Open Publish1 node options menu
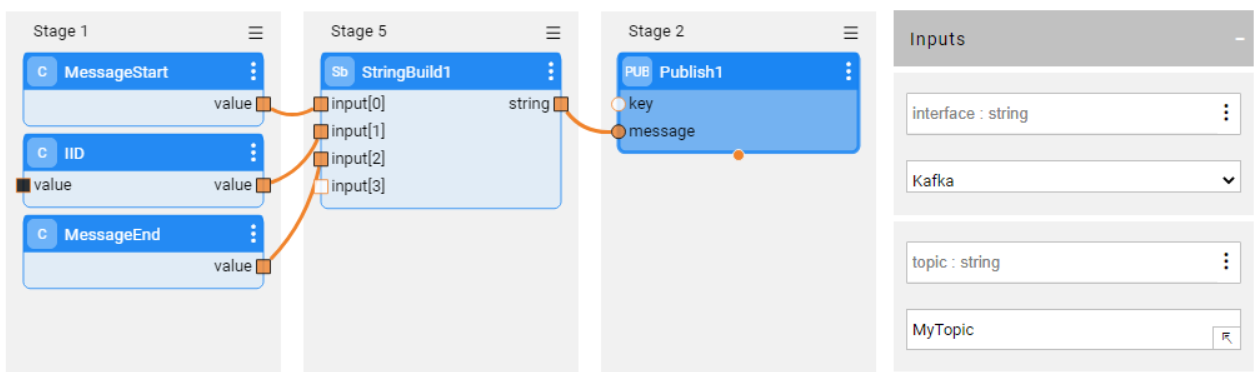The image size is (1257, 372). 848,72
